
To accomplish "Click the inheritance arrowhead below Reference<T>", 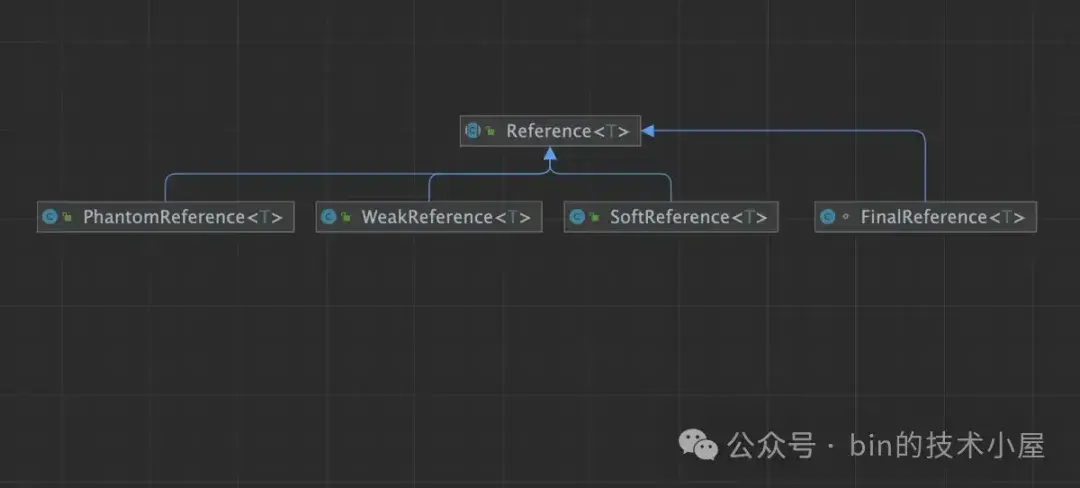I will [x=550, y=153].
